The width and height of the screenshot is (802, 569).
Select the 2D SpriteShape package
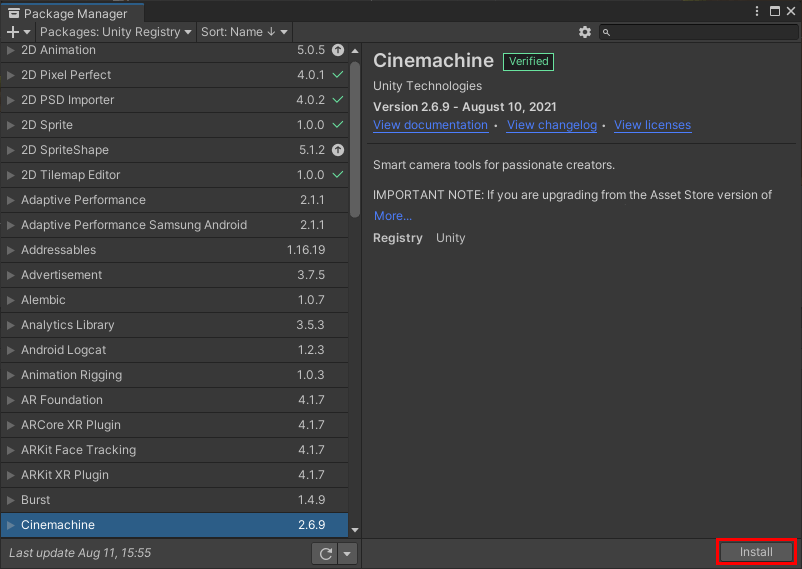point(174,150)
